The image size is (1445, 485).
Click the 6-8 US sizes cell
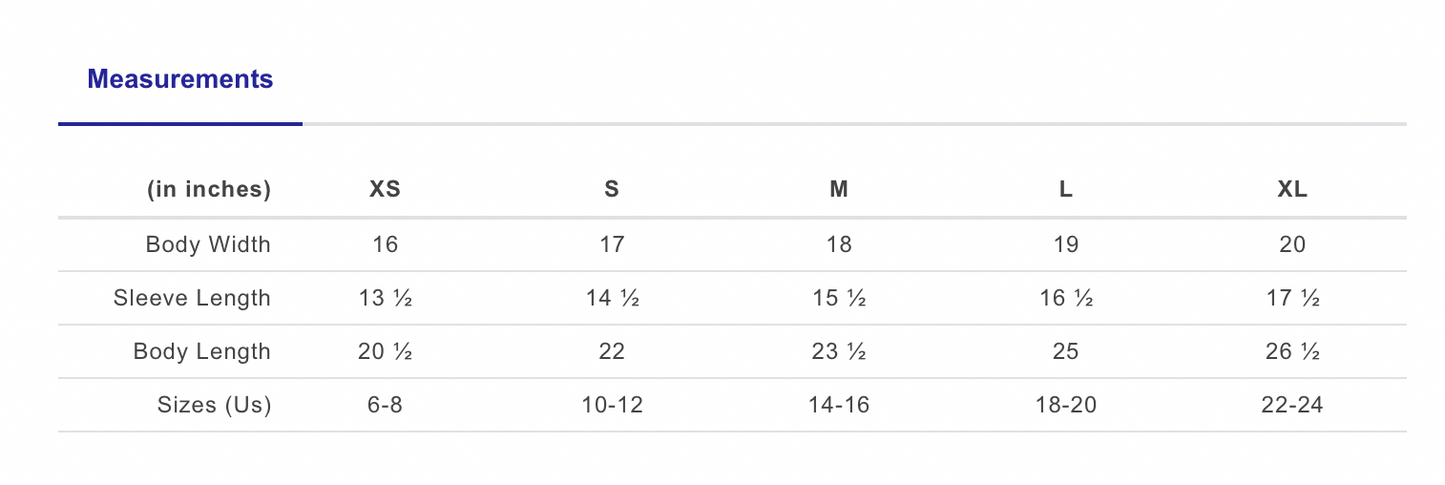tap(385, 405)
